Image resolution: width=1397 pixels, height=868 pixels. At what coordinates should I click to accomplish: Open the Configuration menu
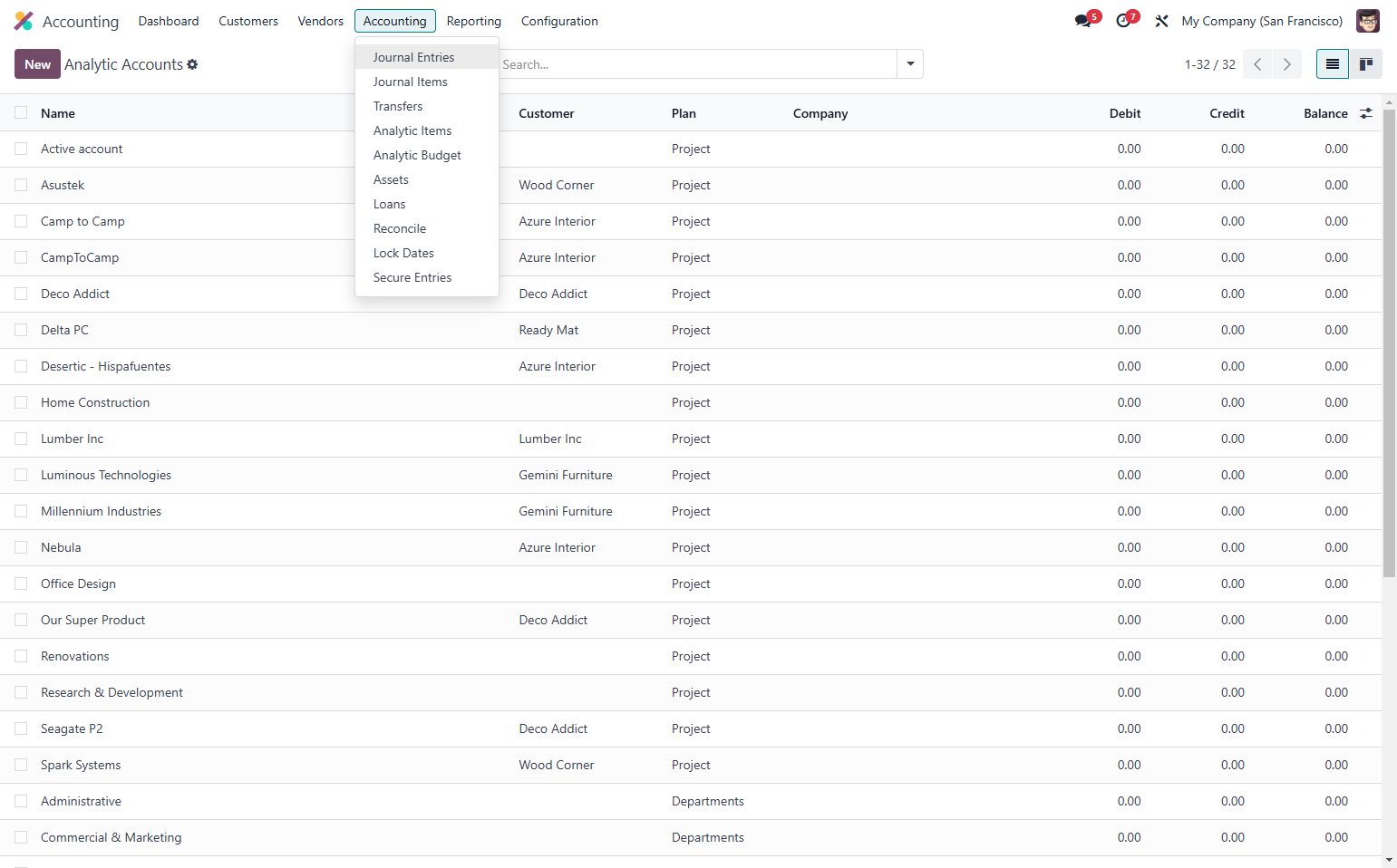pos(559,21)
